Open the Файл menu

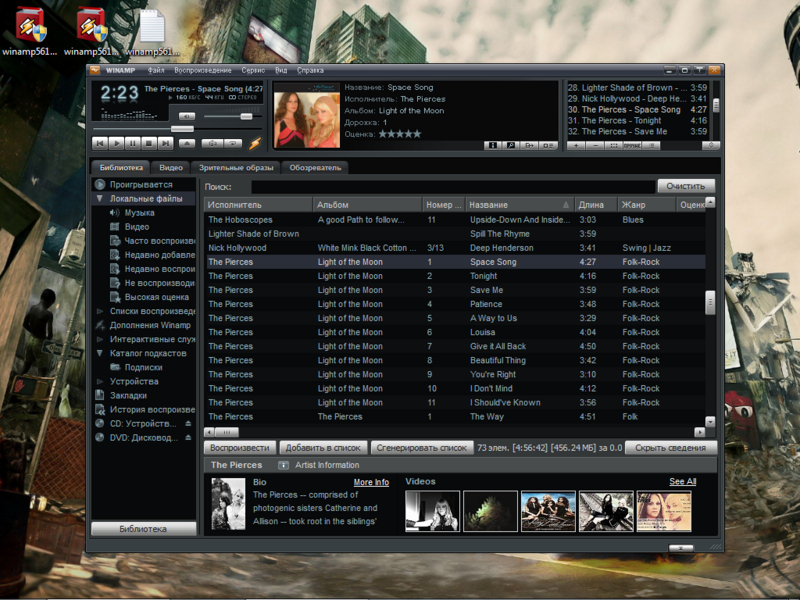click(156, 70)
